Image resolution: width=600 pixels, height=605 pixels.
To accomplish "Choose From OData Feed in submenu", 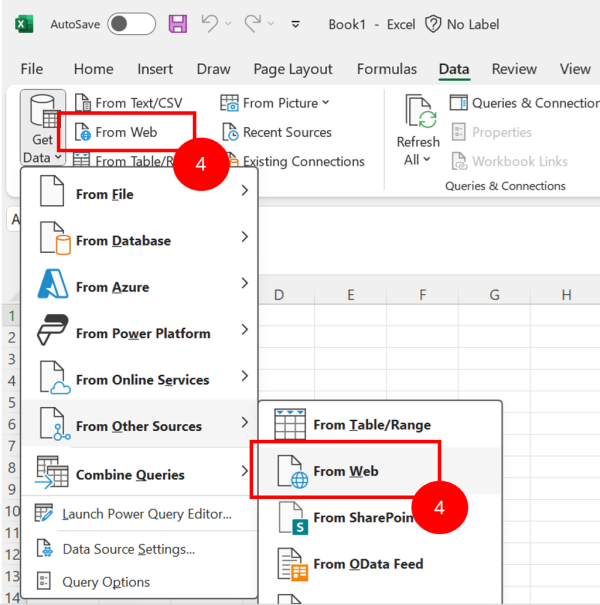I will (380, 564).
